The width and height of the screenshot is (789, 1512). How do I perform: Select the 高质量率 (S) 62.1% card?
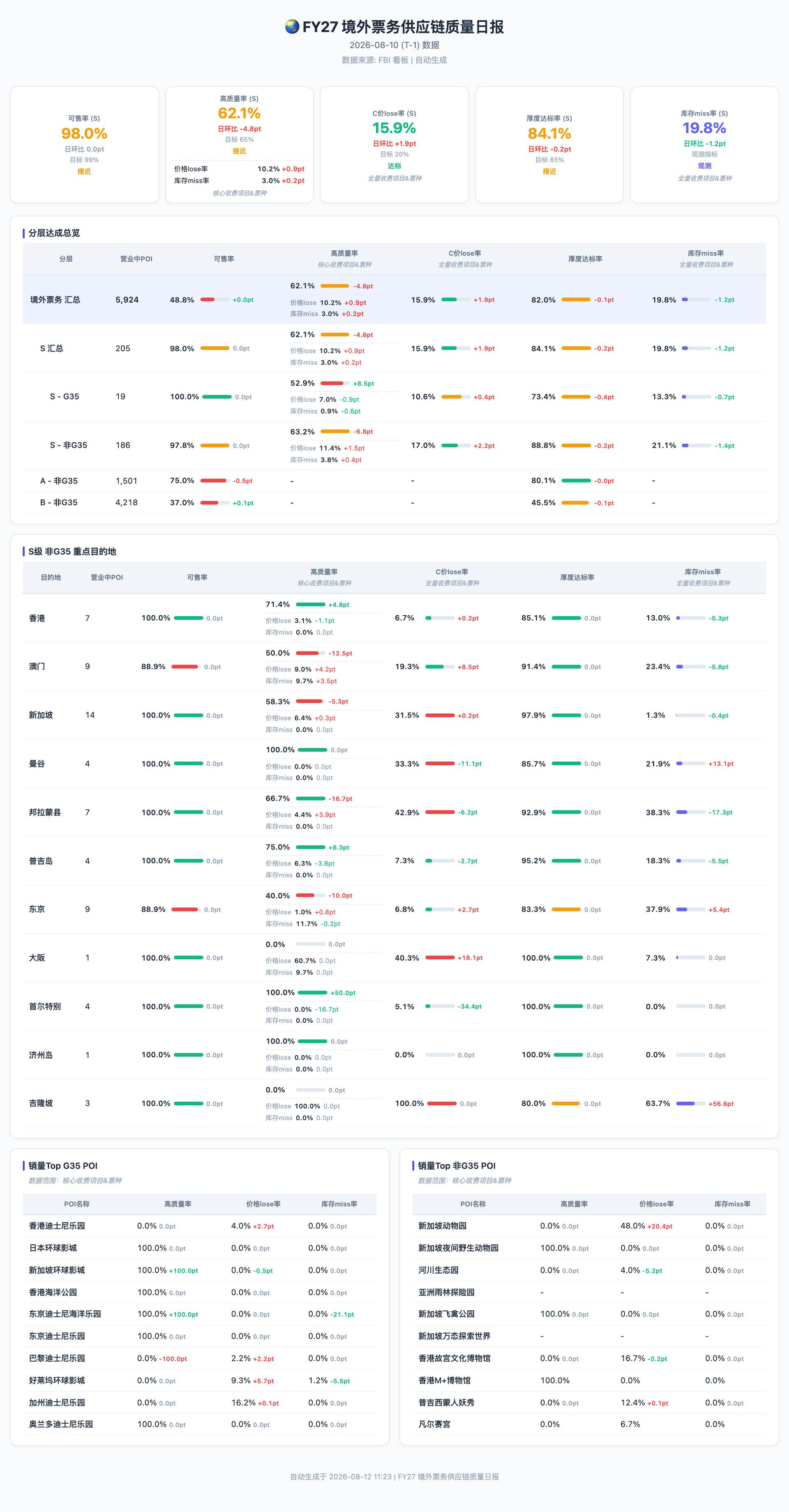point(239,145)
